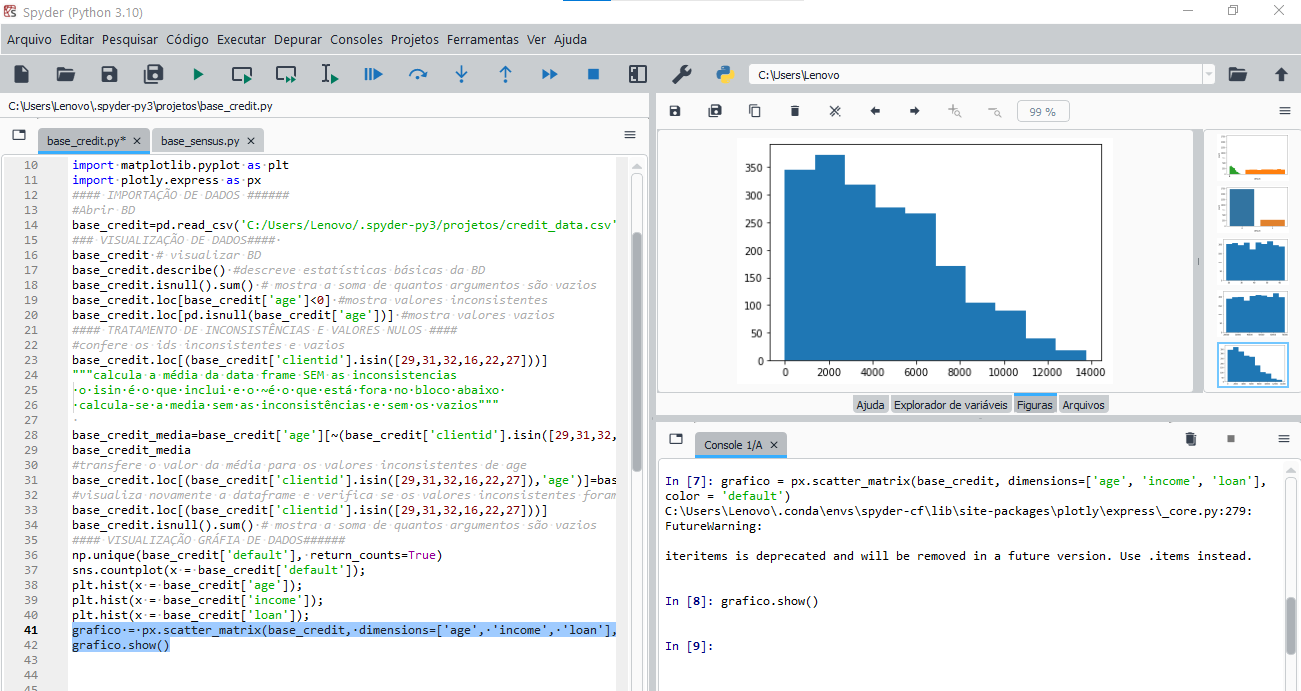Open the Depurar menu

click(x=297, y=39)
